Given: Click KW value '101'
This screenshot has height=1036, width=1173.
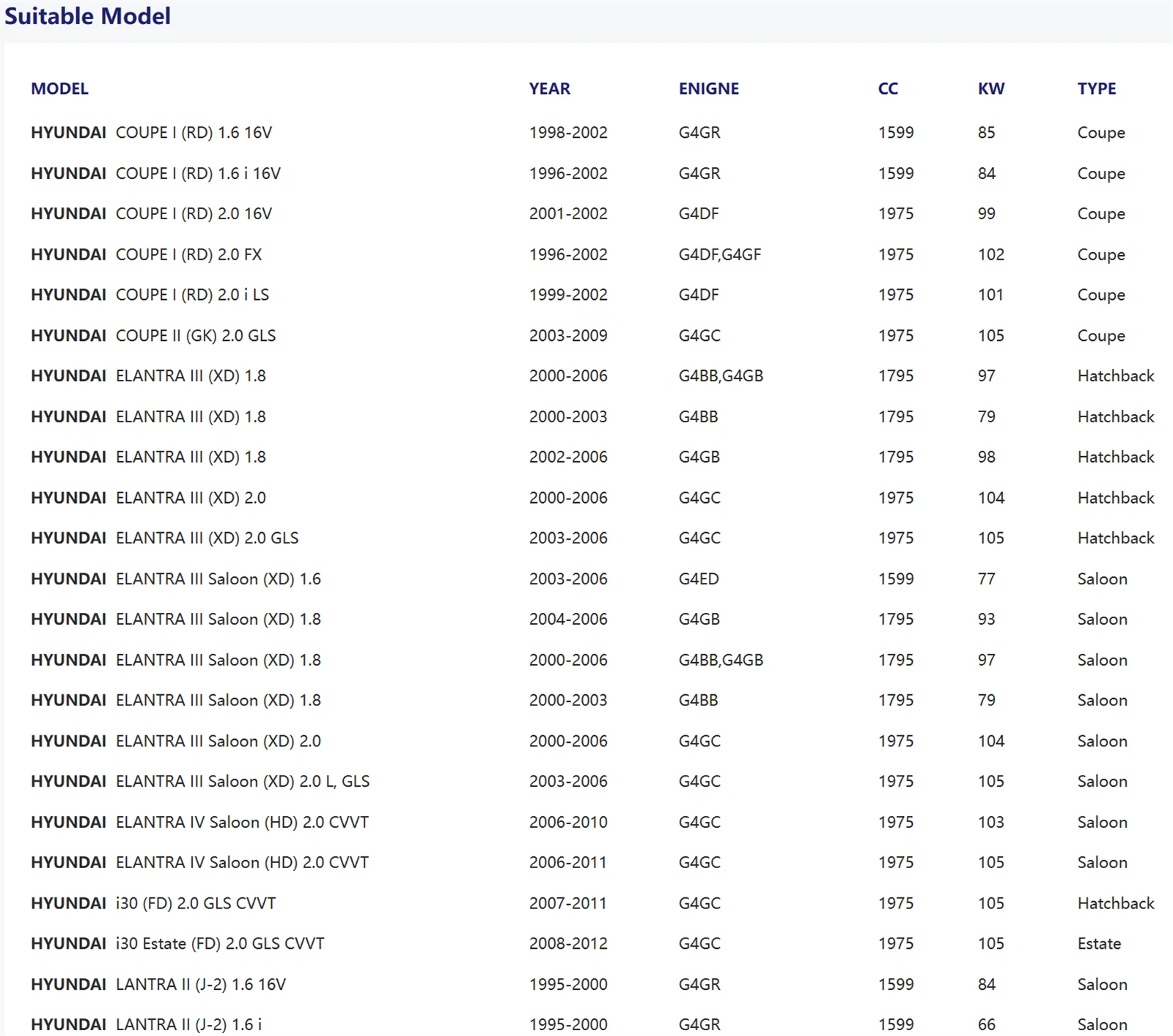Looking at the screenshot, I should (990, 295).
